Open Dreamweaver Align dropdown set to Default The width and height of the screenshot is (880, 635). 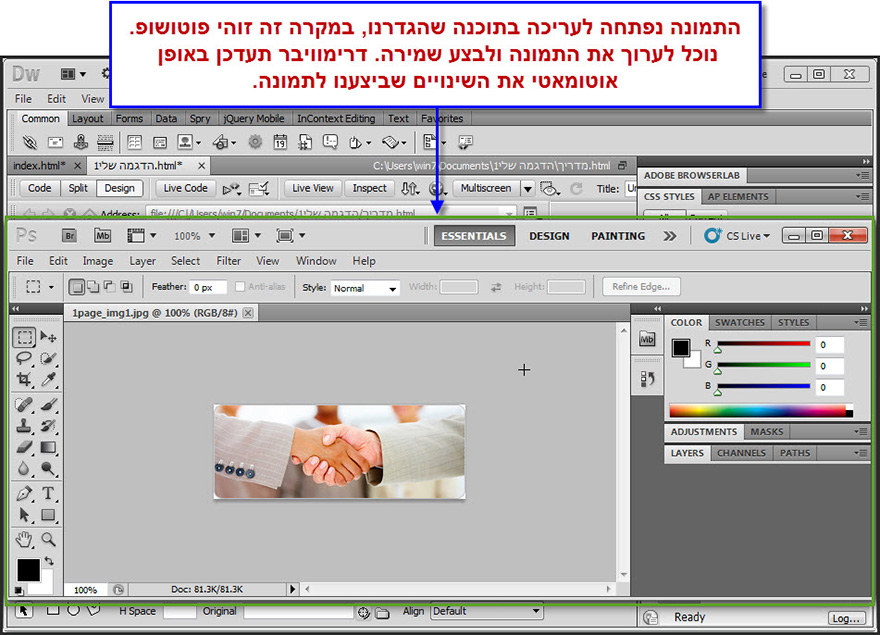(487, 611)
